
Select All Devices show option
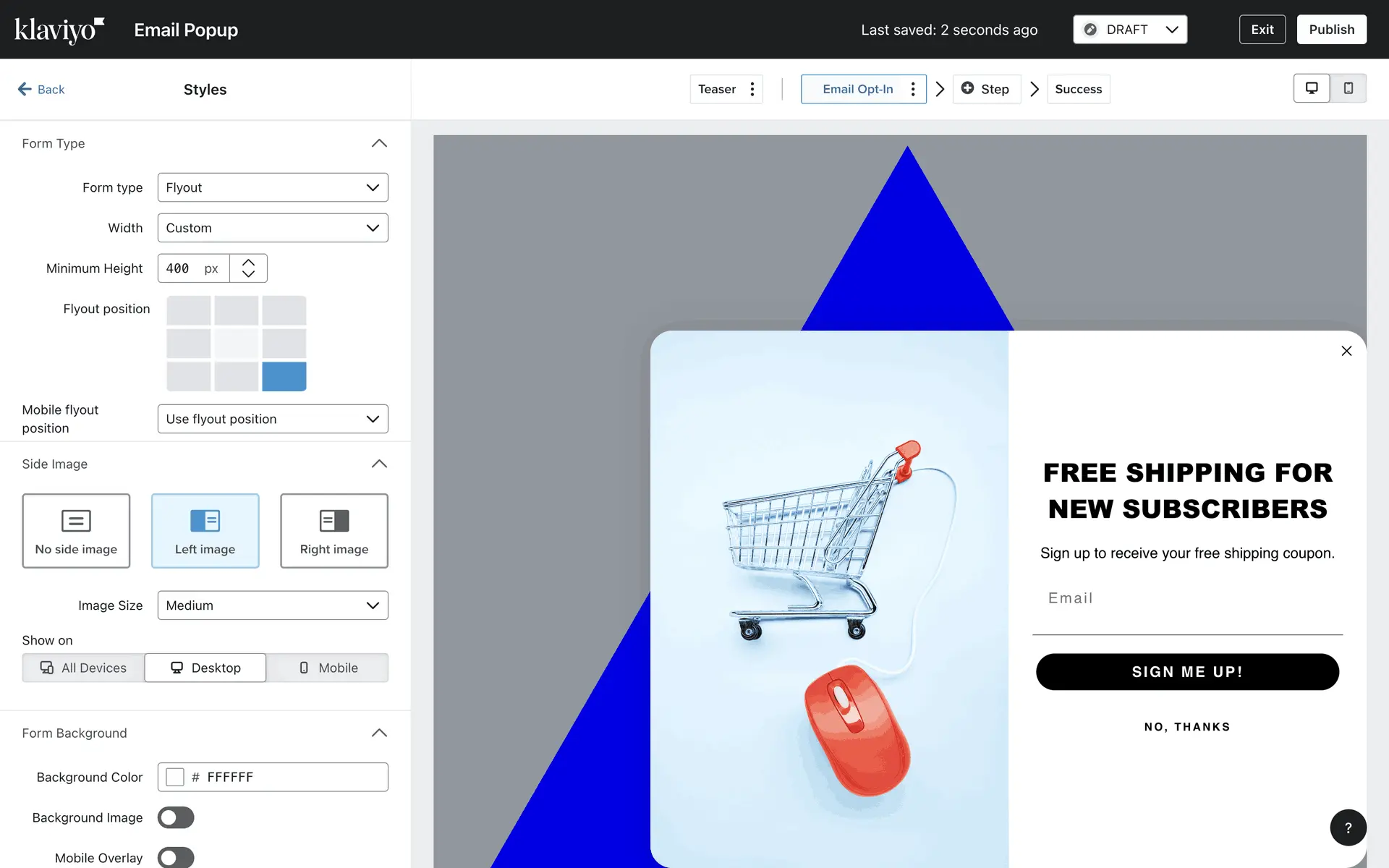[x=83, y=668]
